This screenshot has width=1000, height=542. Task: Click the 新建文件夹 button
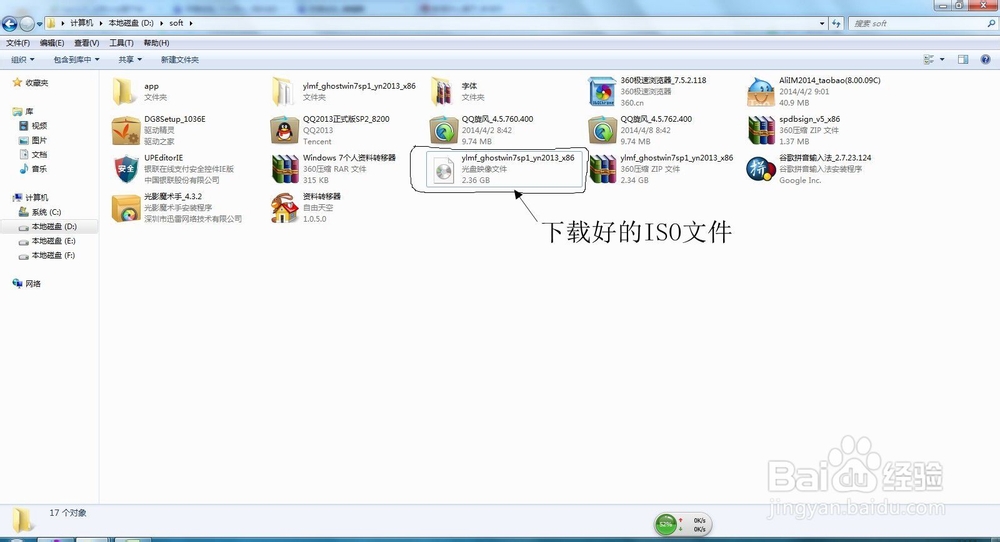180,59
